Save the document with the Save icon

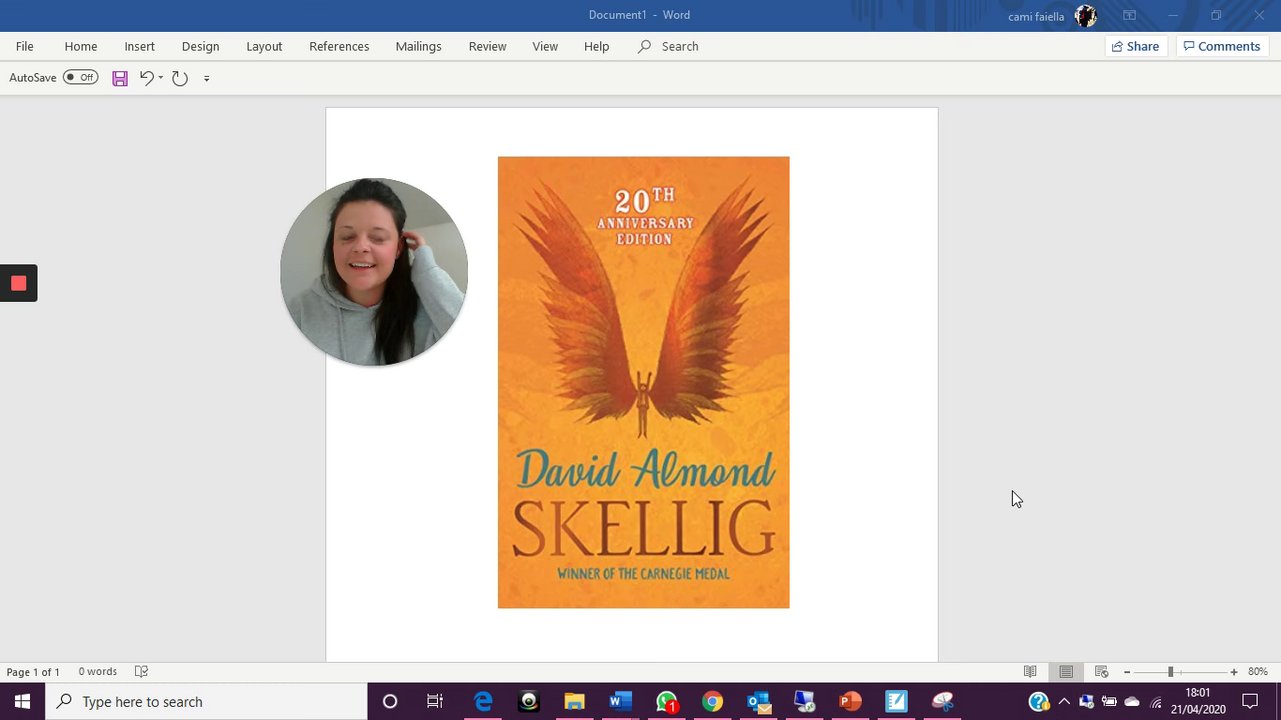point(120,78)
